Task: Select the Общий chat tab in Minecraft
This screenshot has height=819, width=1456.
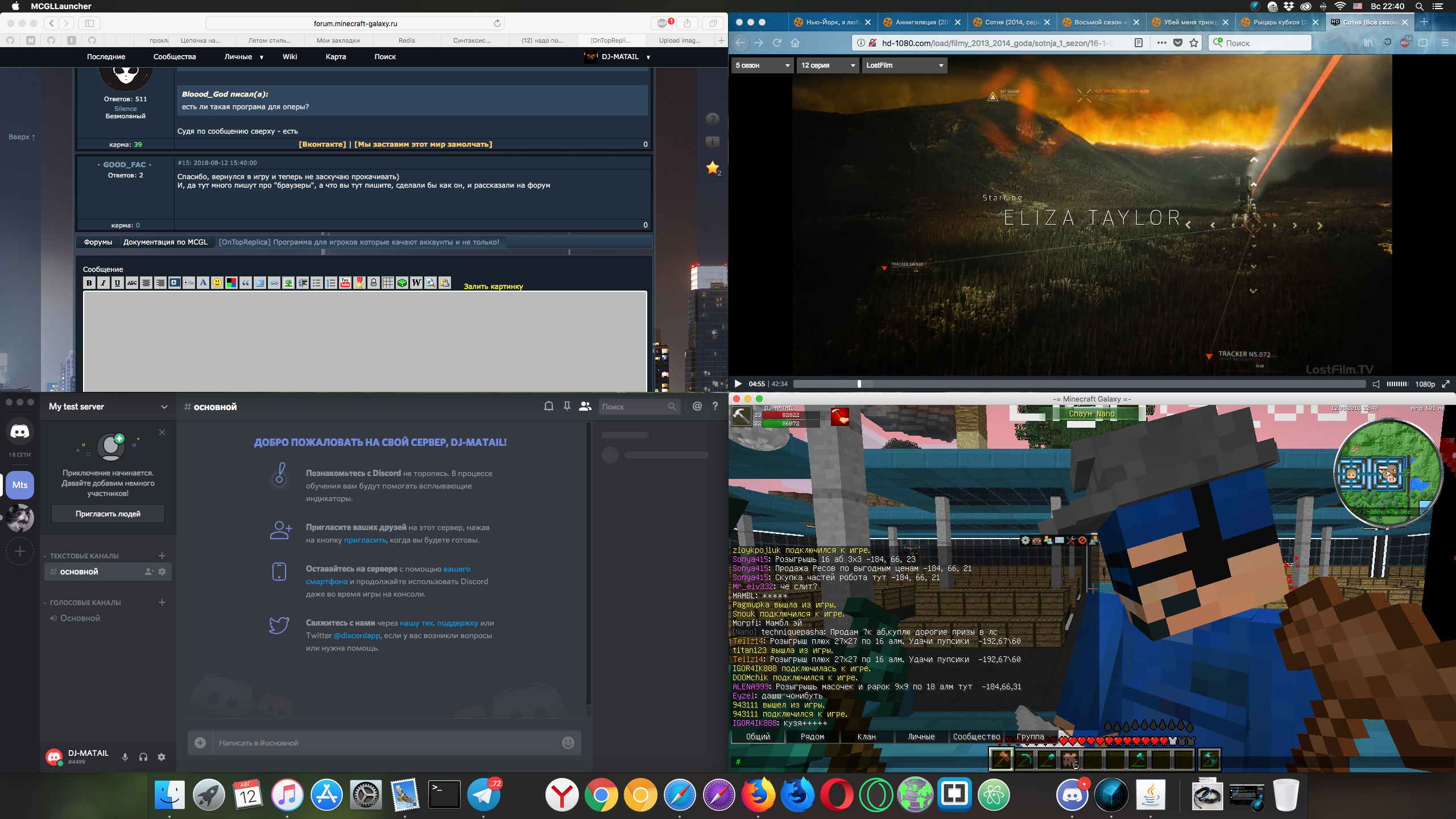Action: [x=758, y=737]
